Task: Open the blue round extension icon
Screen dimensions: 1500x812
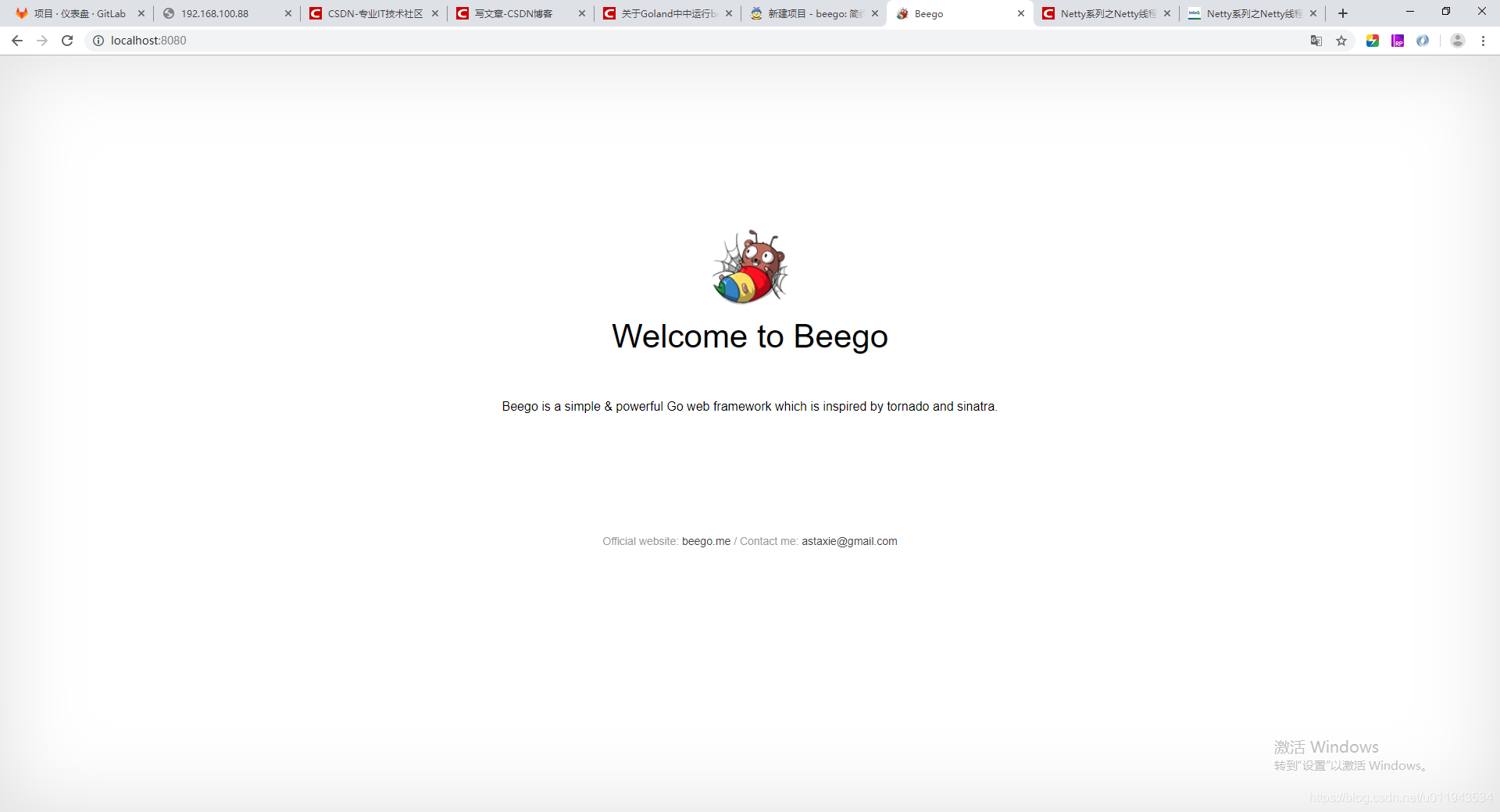Action: [1423, 41]
